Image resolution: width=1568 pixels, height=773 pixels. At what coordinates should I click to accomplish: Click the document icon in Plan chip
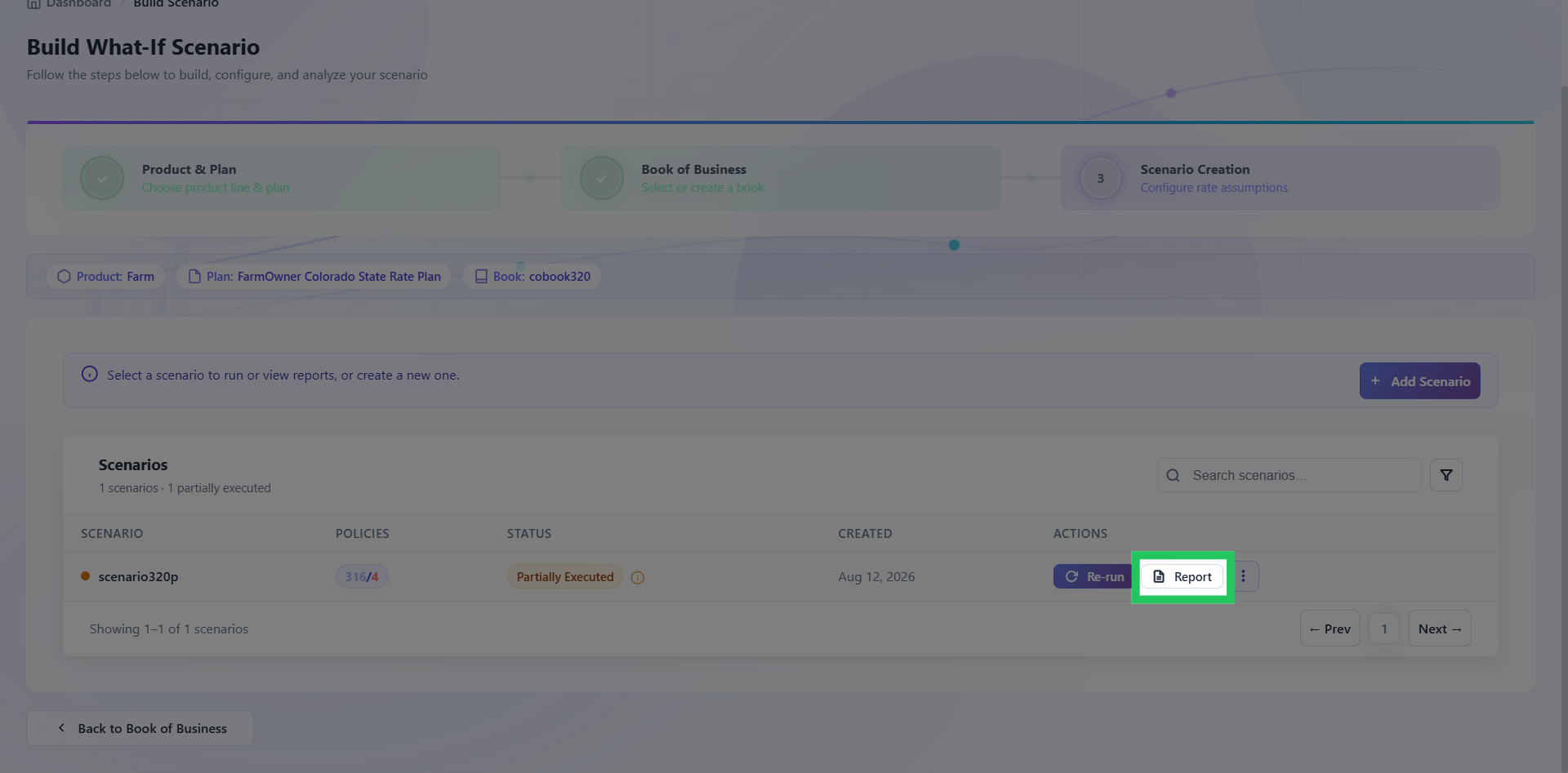tap(194, 277)
